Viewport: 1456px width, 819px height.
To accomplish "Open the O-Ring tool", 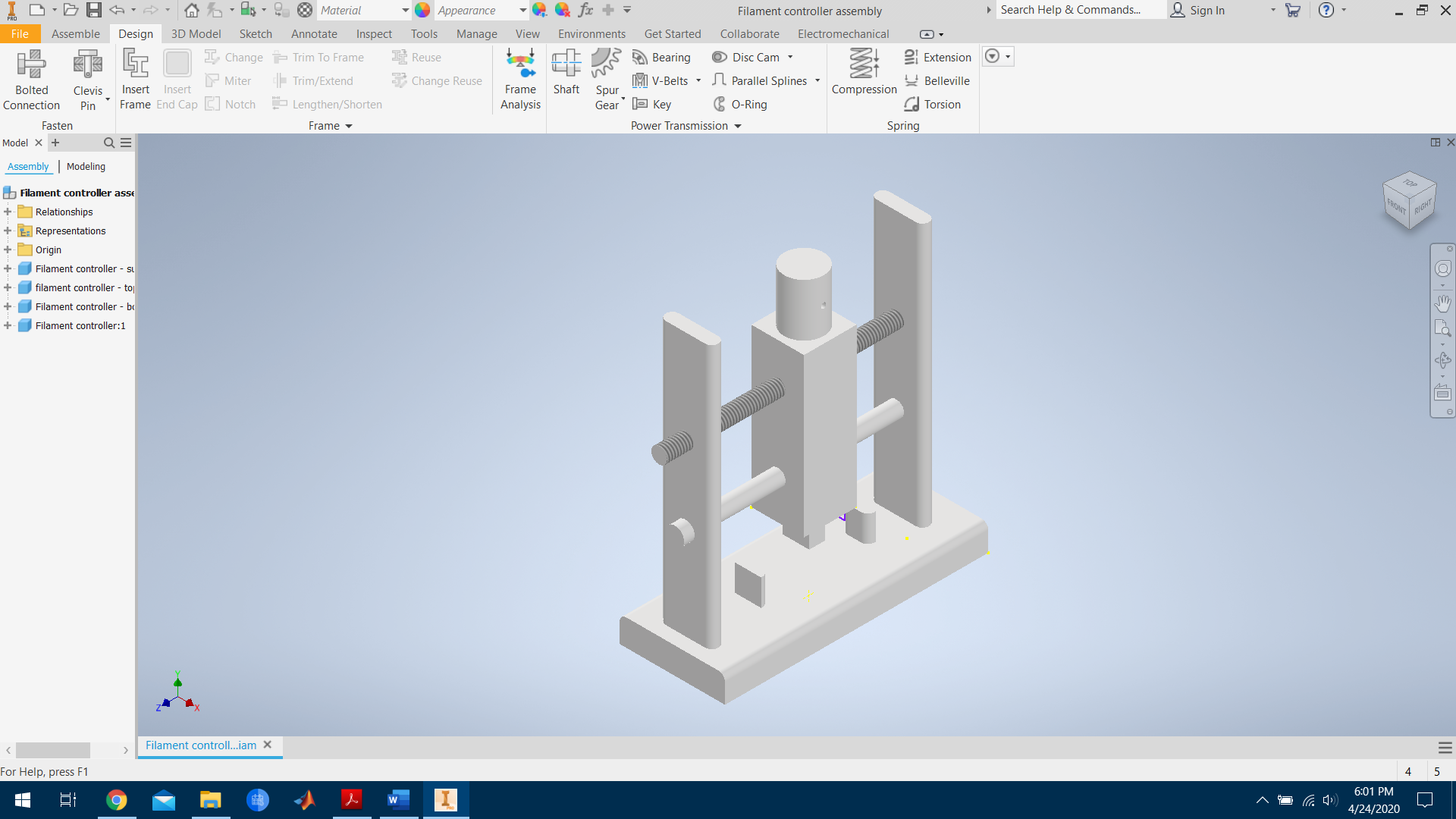I will click(740, 105).
